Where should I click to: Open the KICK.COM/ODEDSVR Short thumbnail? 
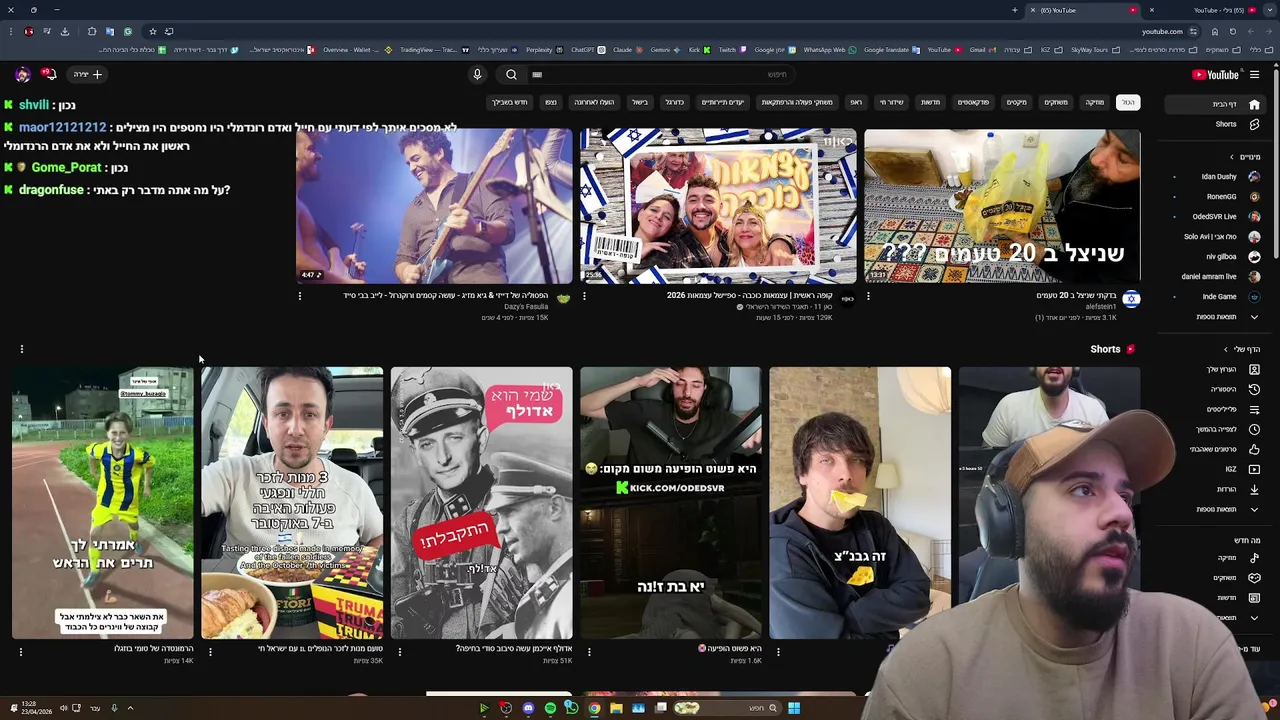tap(671, 503)
